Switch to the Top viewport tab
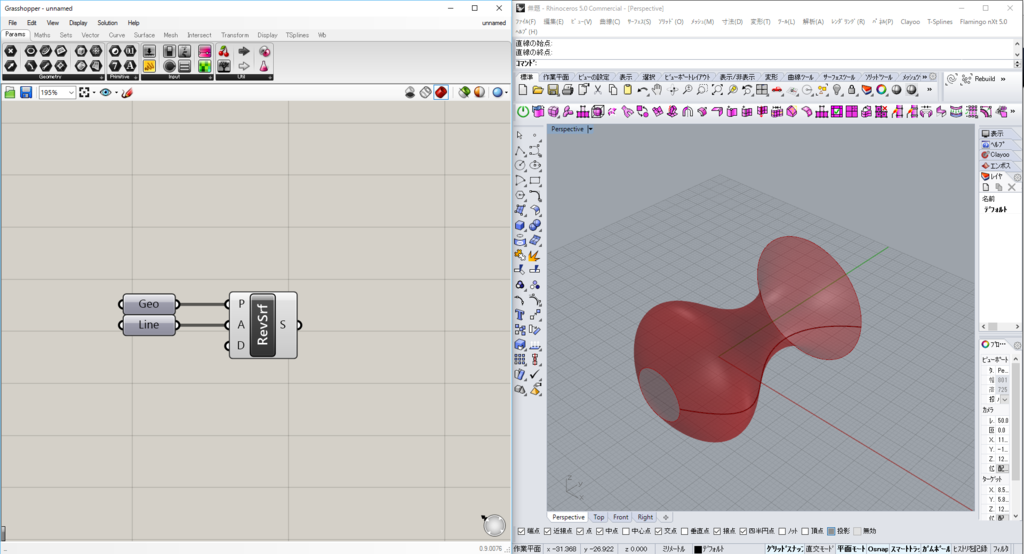Screen dimensions: 1024x554 point(599,517)
